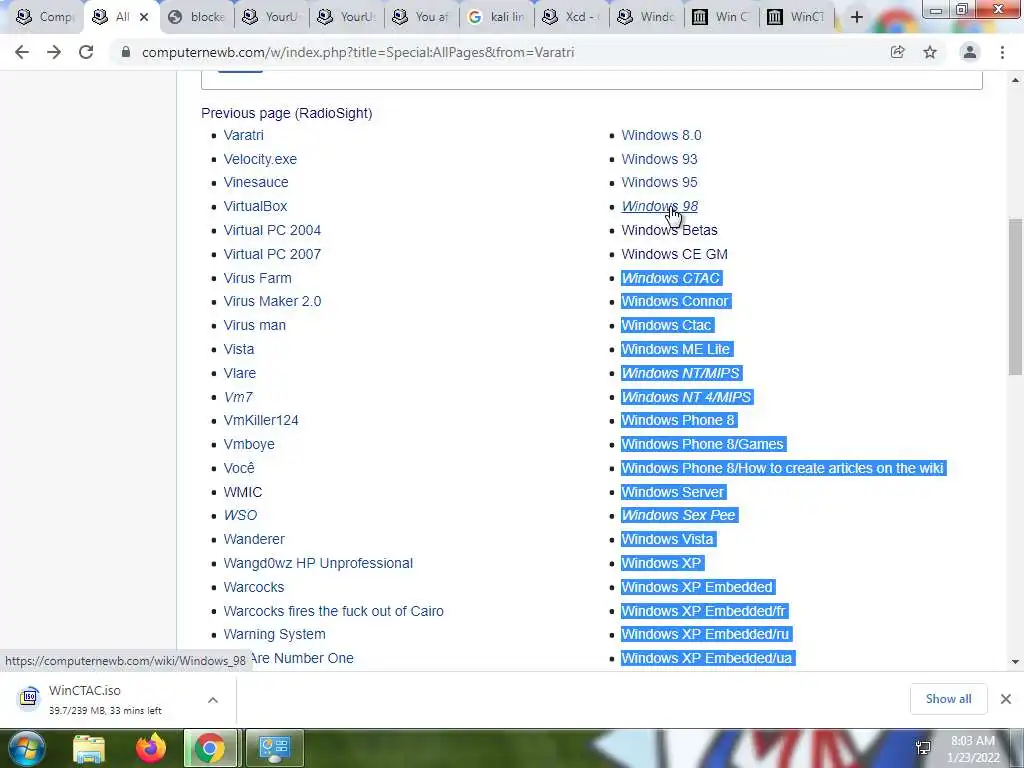Open Windows Start menu

26,748
